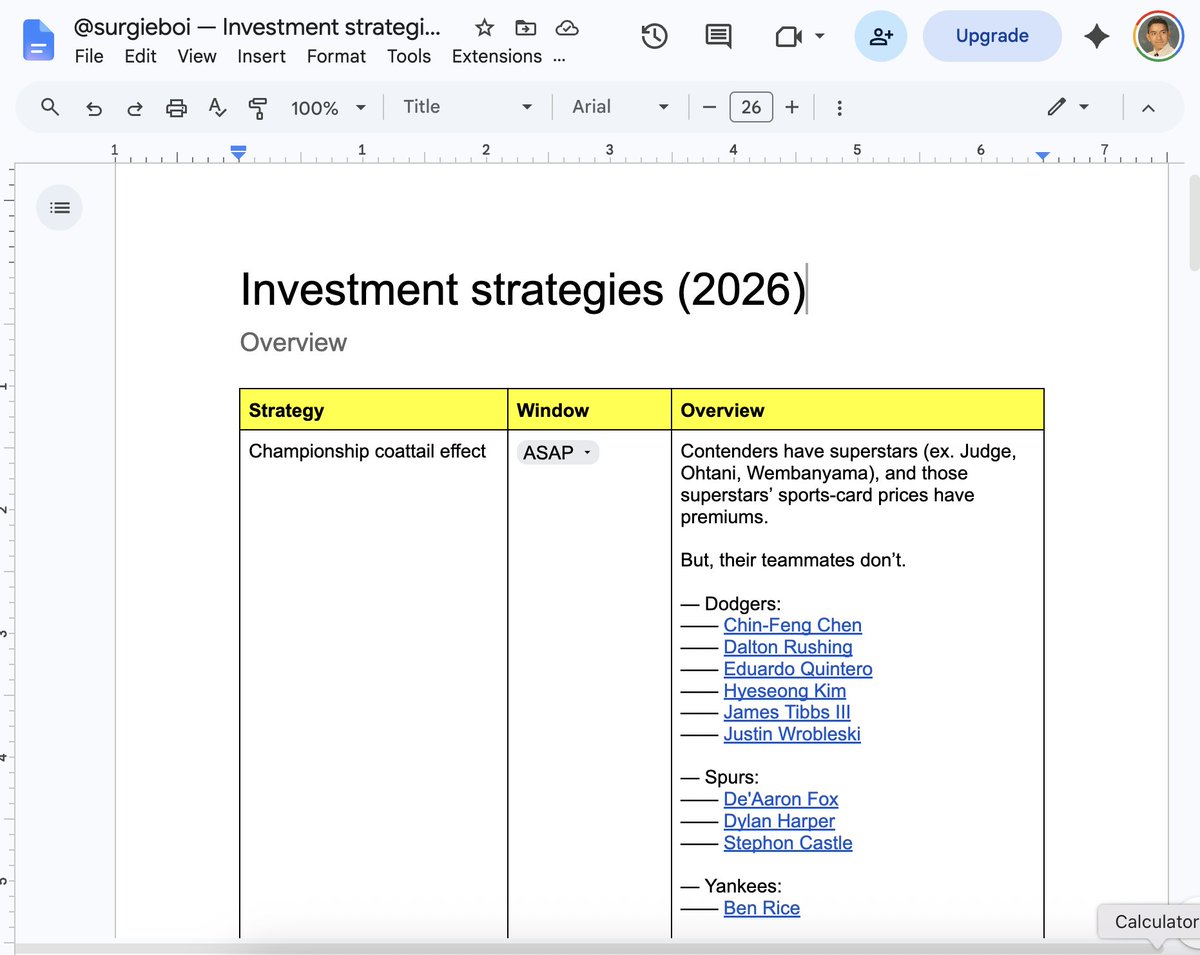Click the Investment strategies (2026) heading
Image resolution: width=1200 pixels, height=955 pixels.
523,290
